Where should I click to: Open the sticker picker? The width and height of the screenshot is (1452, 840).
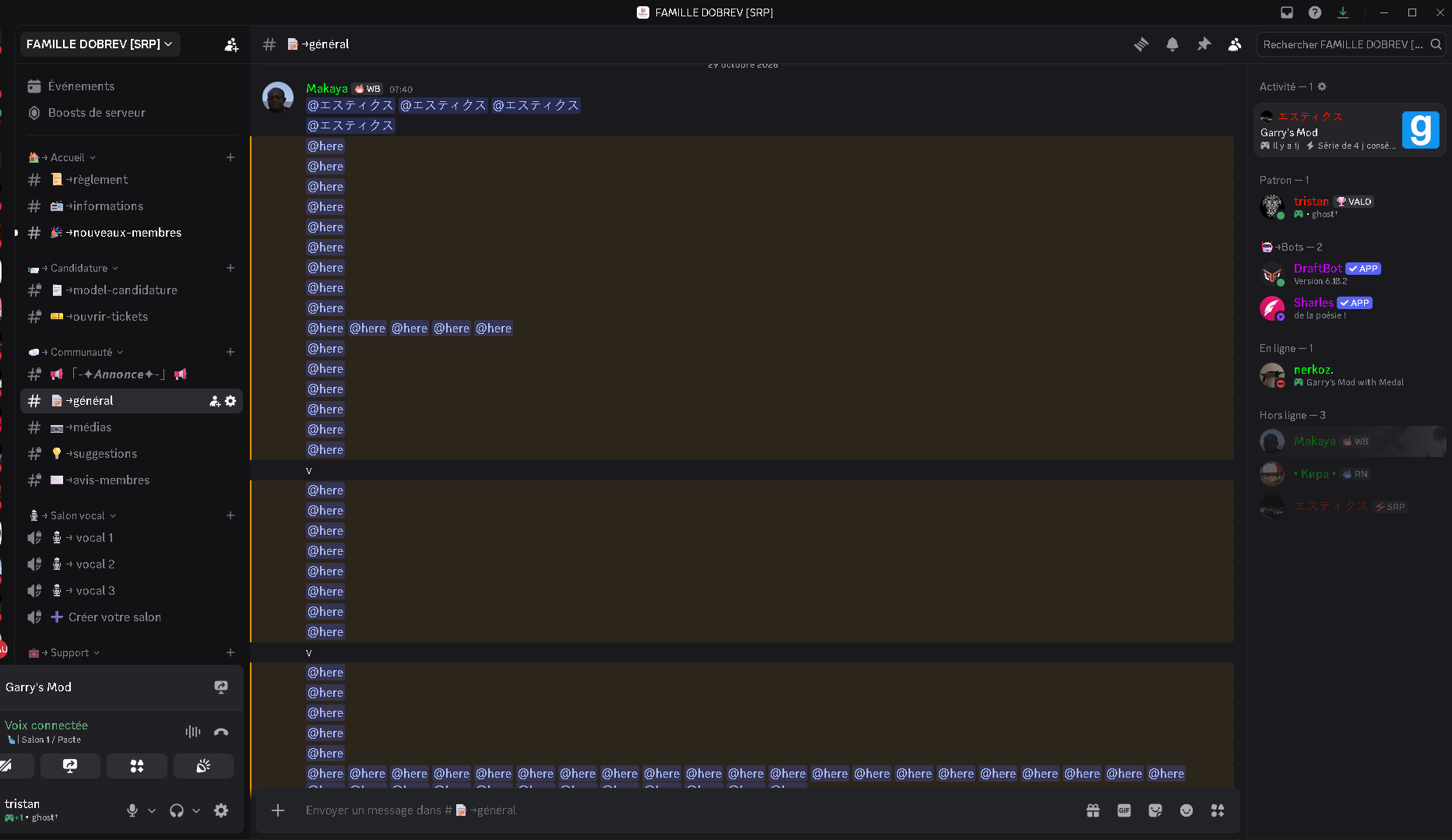[x=1155, y=810]
